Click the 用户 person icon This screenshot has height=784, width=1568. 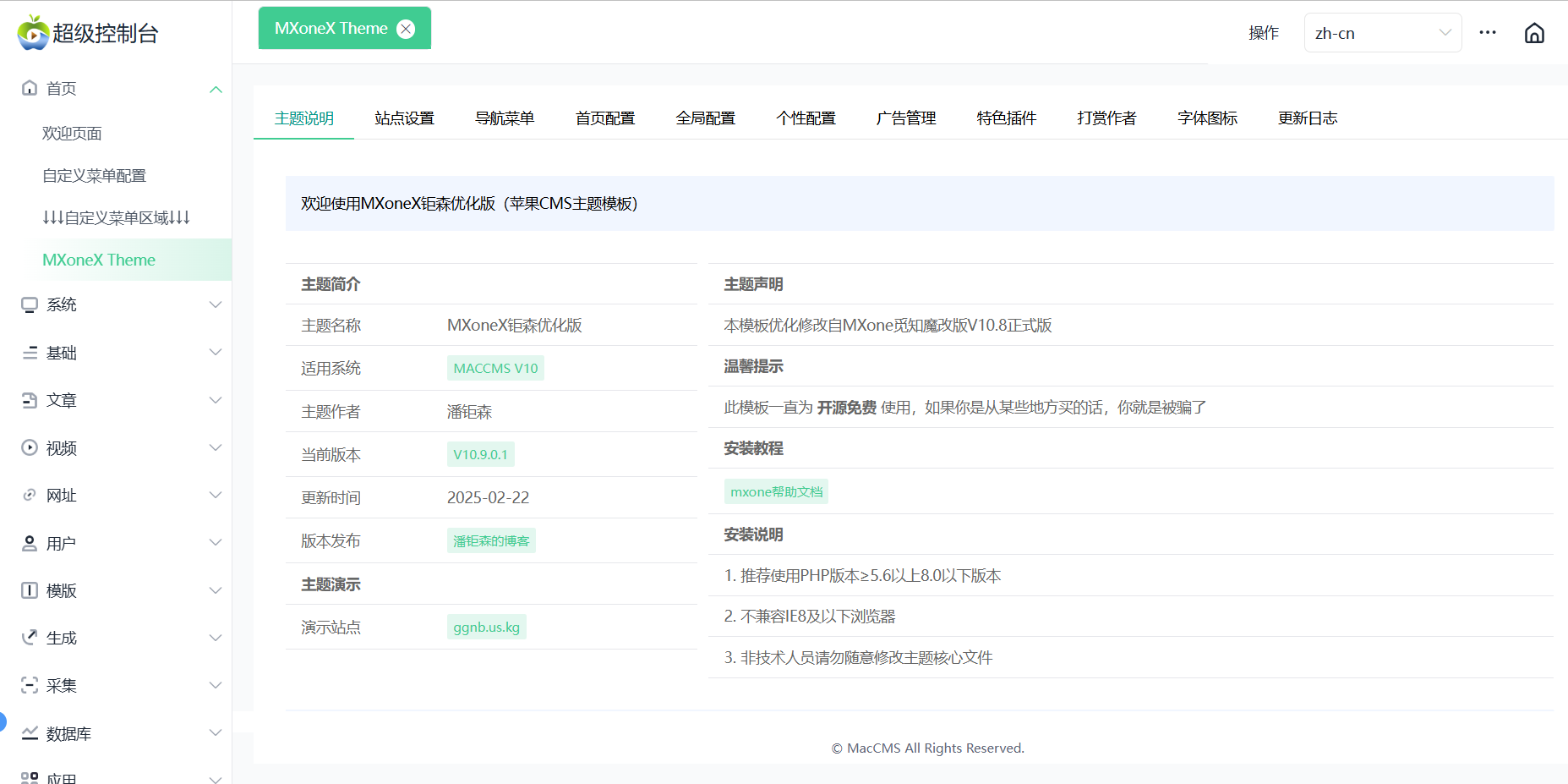click(30, 543)
